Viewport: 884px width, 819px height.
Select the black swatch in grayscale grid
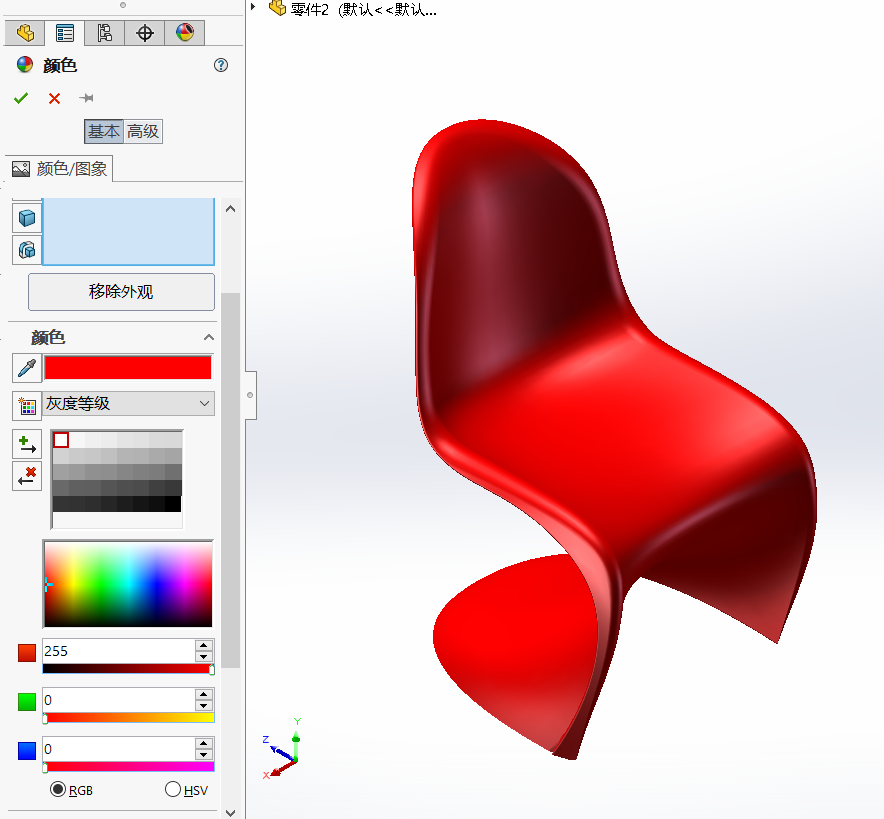click(173, 504)
